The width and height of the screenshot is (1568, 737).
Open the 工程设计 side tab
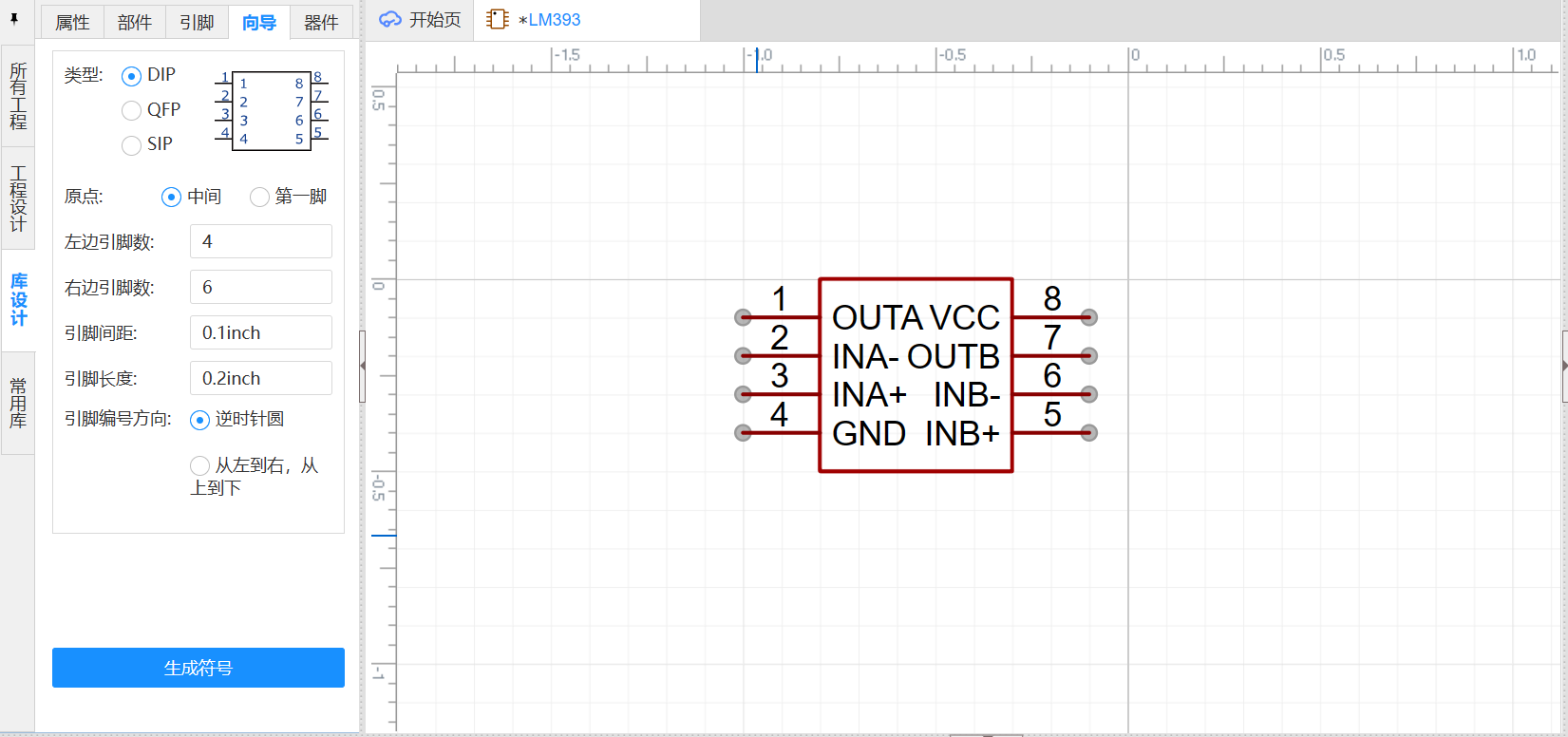pos(18,198)
